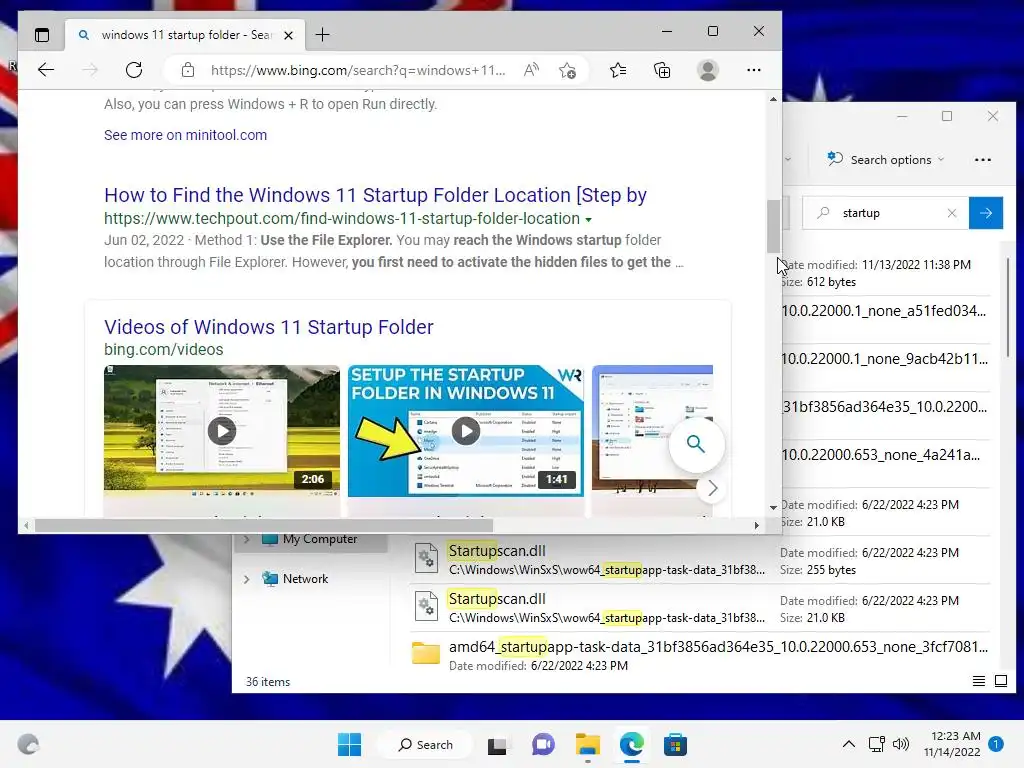Expand the Network tree node
The image size is (1024, 768).
pos(247,579)
